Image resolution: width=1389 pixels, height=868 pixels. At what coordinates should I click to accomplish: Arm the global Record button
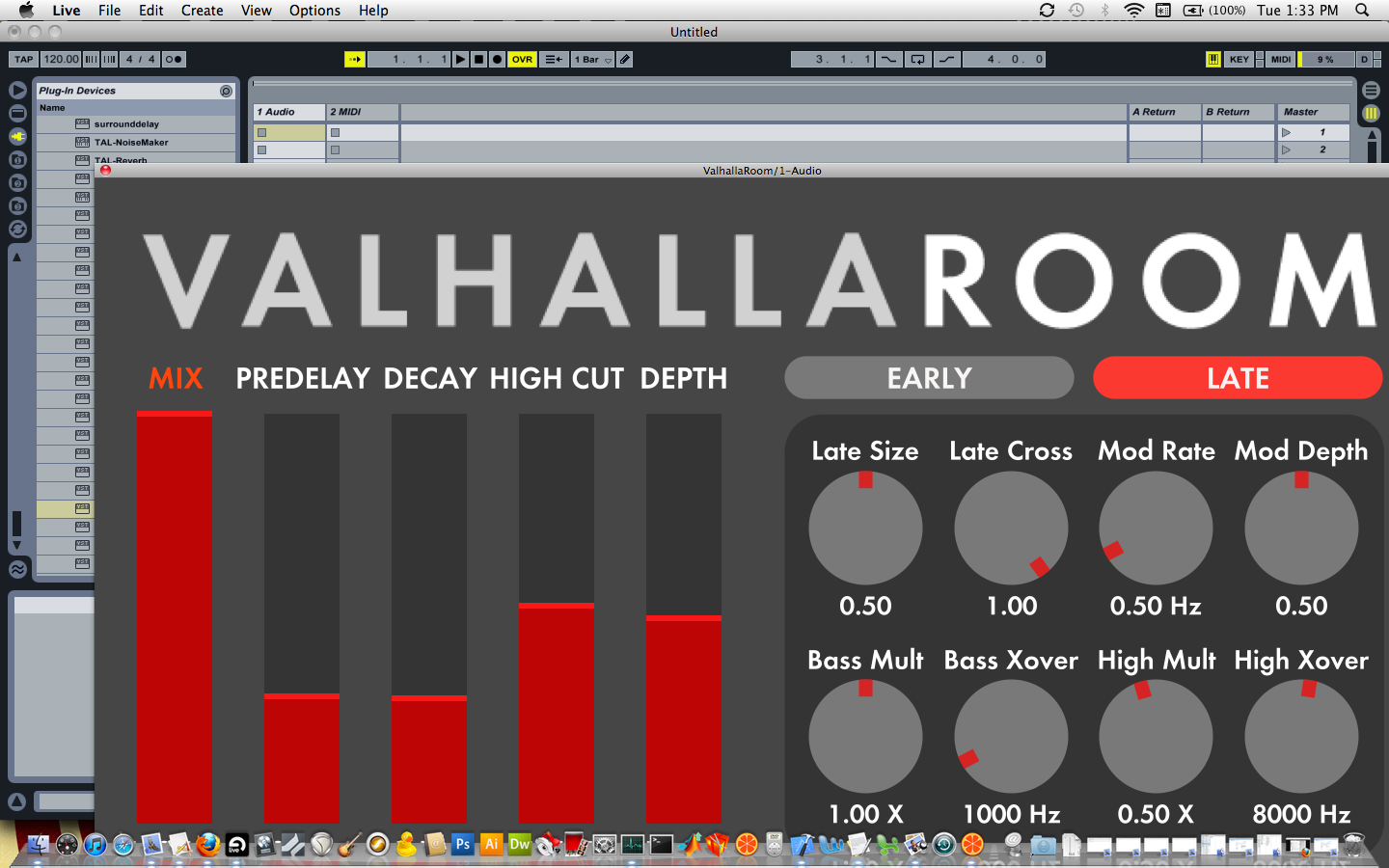pyautogui.click(x=497, y=59)
